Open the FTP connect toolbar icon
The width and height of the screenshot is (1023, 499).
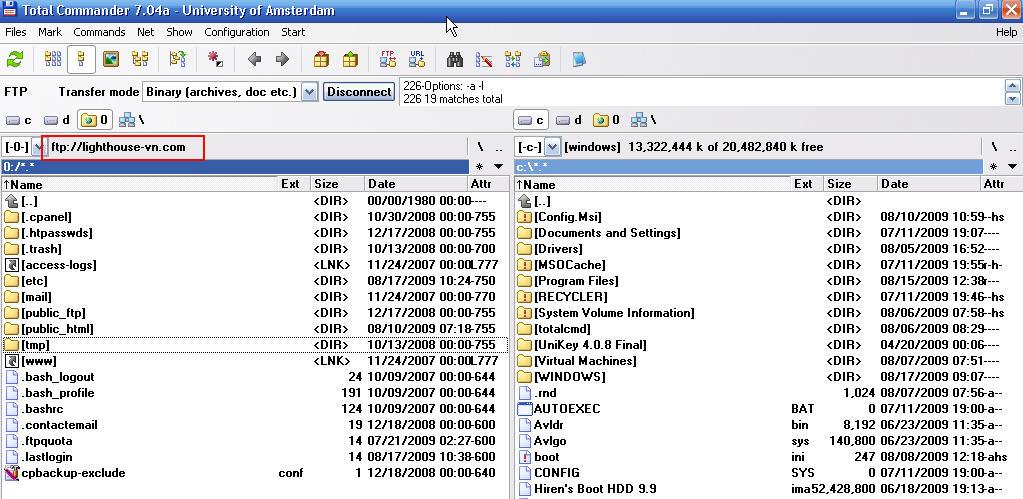click(388, 59)
